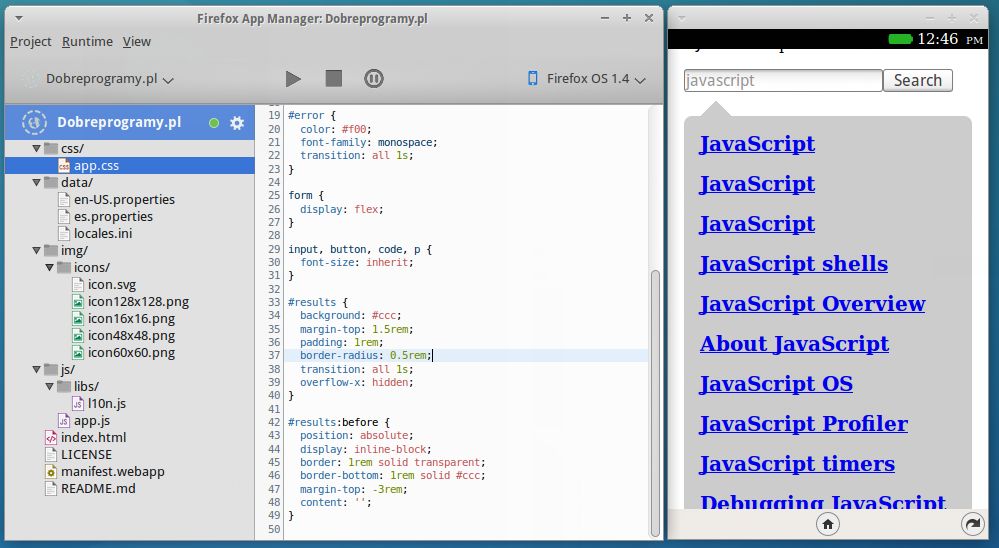The height and width of the screenshot is (548, 999).
Task: Open the JavaScript Profiler link
Action: [803, 424]
